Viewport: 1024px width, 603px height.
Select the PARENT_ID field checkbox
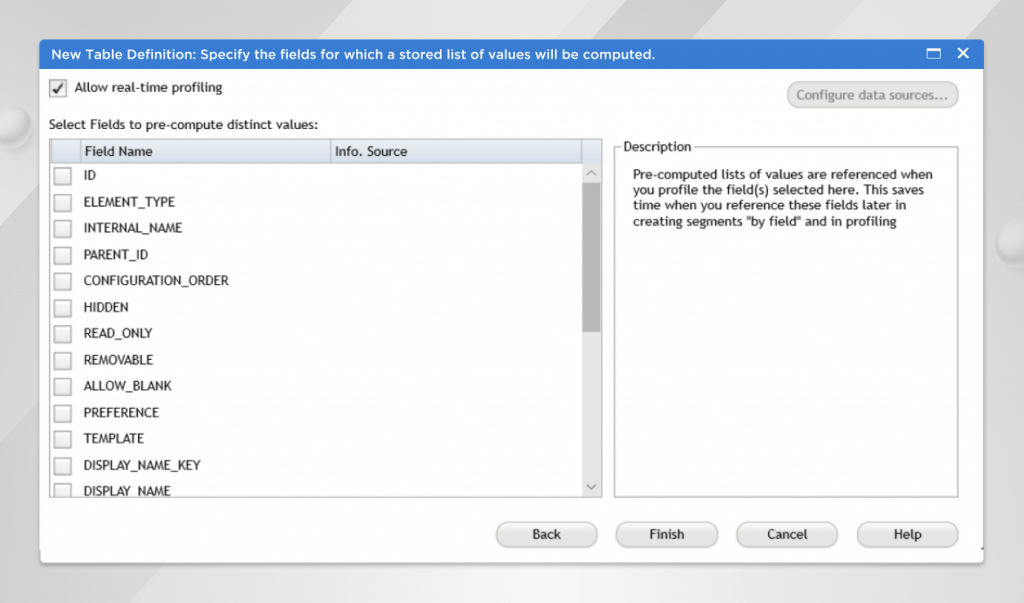[63, 255]
